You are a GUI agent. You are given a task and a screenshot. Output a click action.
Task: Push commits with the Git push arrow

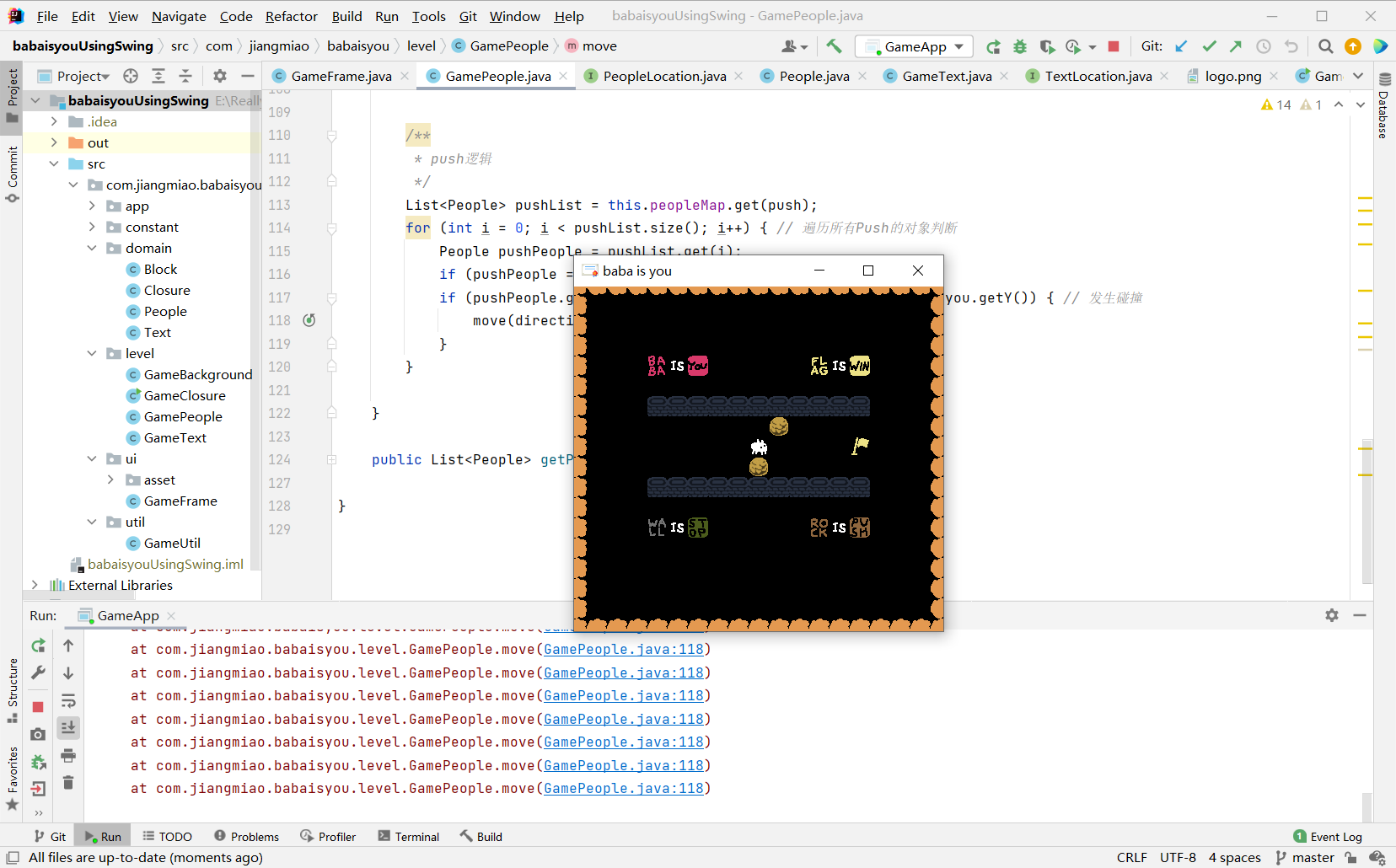point(1236,46)
